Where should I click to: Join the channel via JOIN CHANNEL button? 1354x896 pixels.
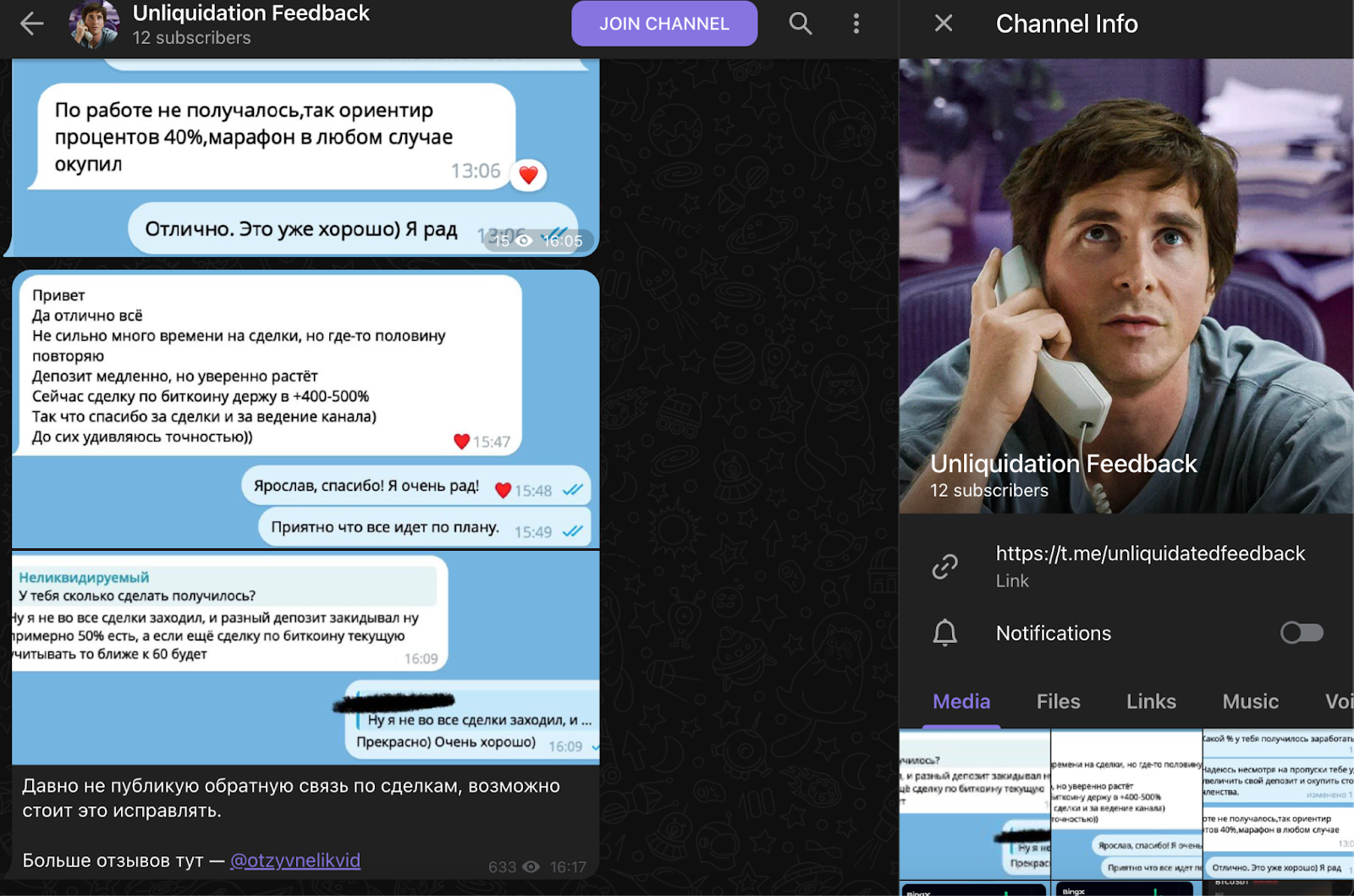coord(664,24)
